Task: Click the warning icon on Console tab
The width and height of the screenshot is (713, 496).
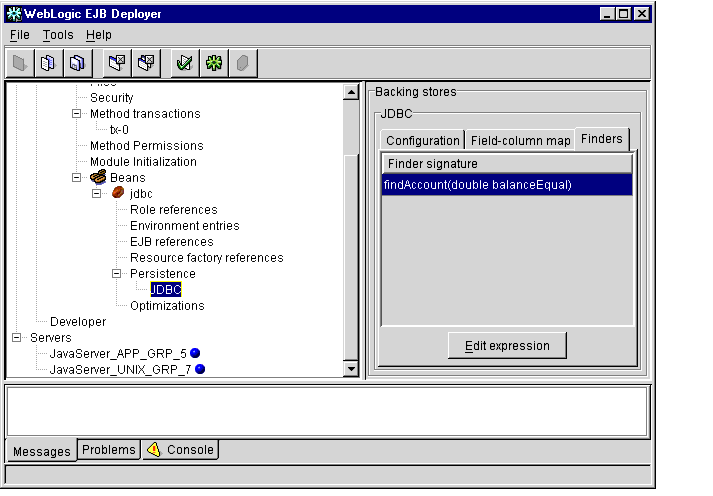Action: coord(154,449)
